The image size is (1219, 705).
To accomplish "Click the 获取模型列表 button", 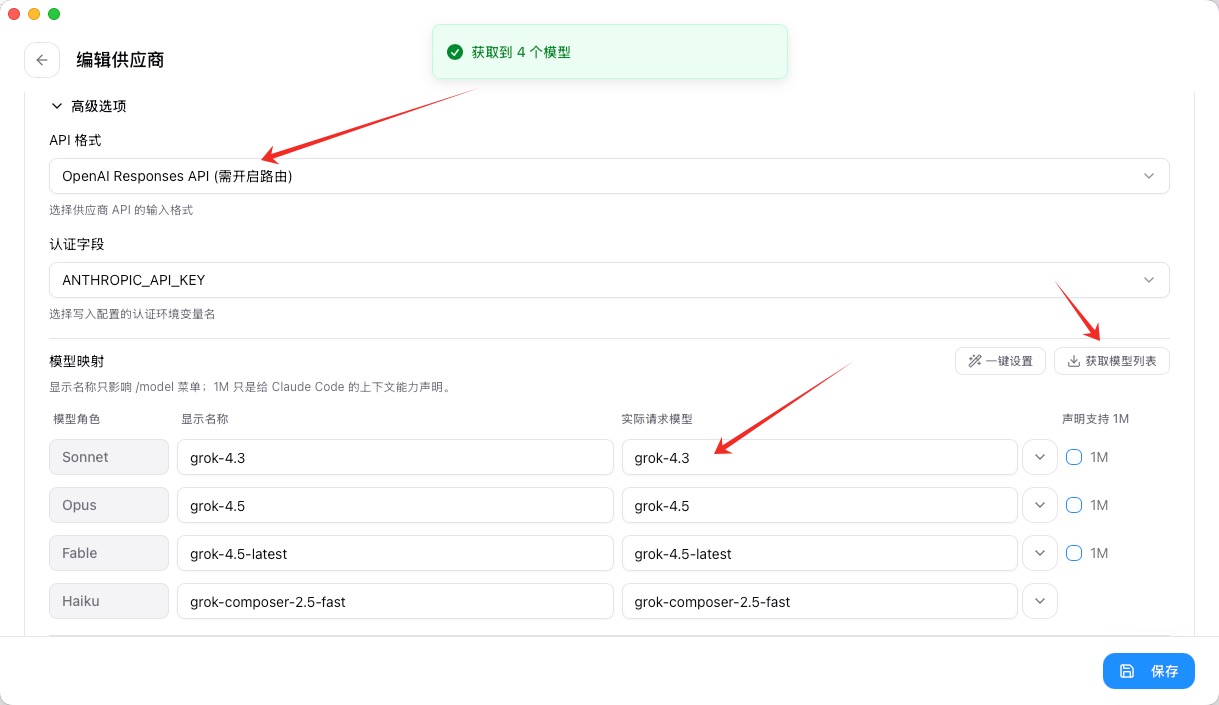I will coord(1112,361).
